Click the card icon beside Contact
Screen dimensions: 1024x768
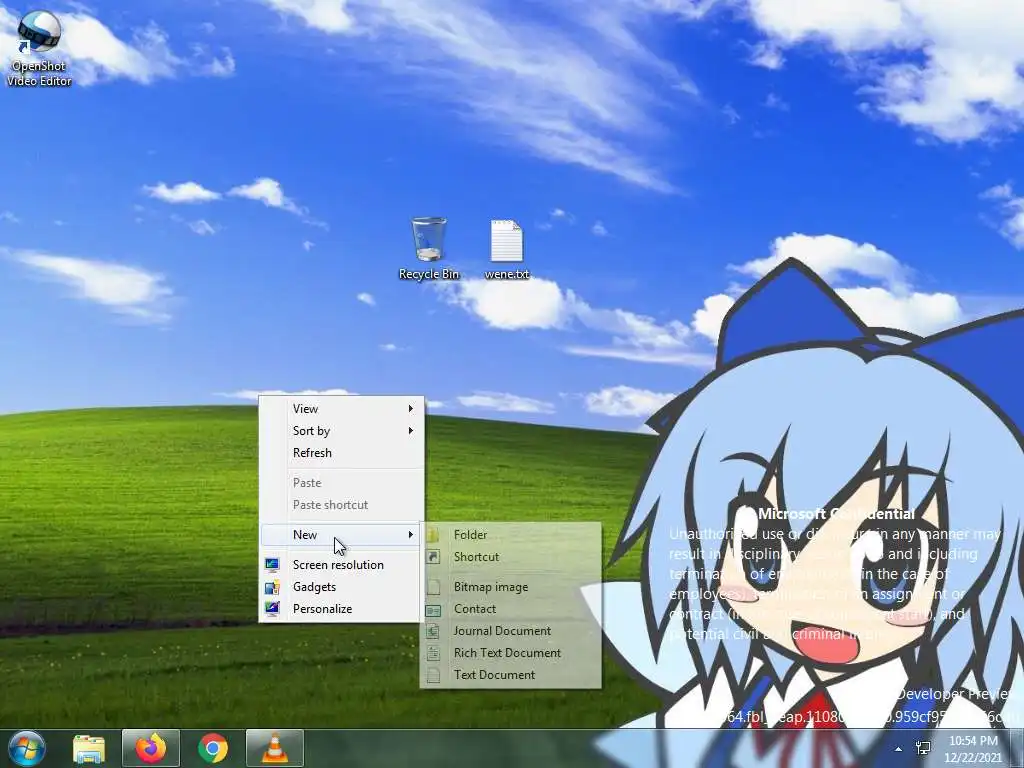point(433,610)
